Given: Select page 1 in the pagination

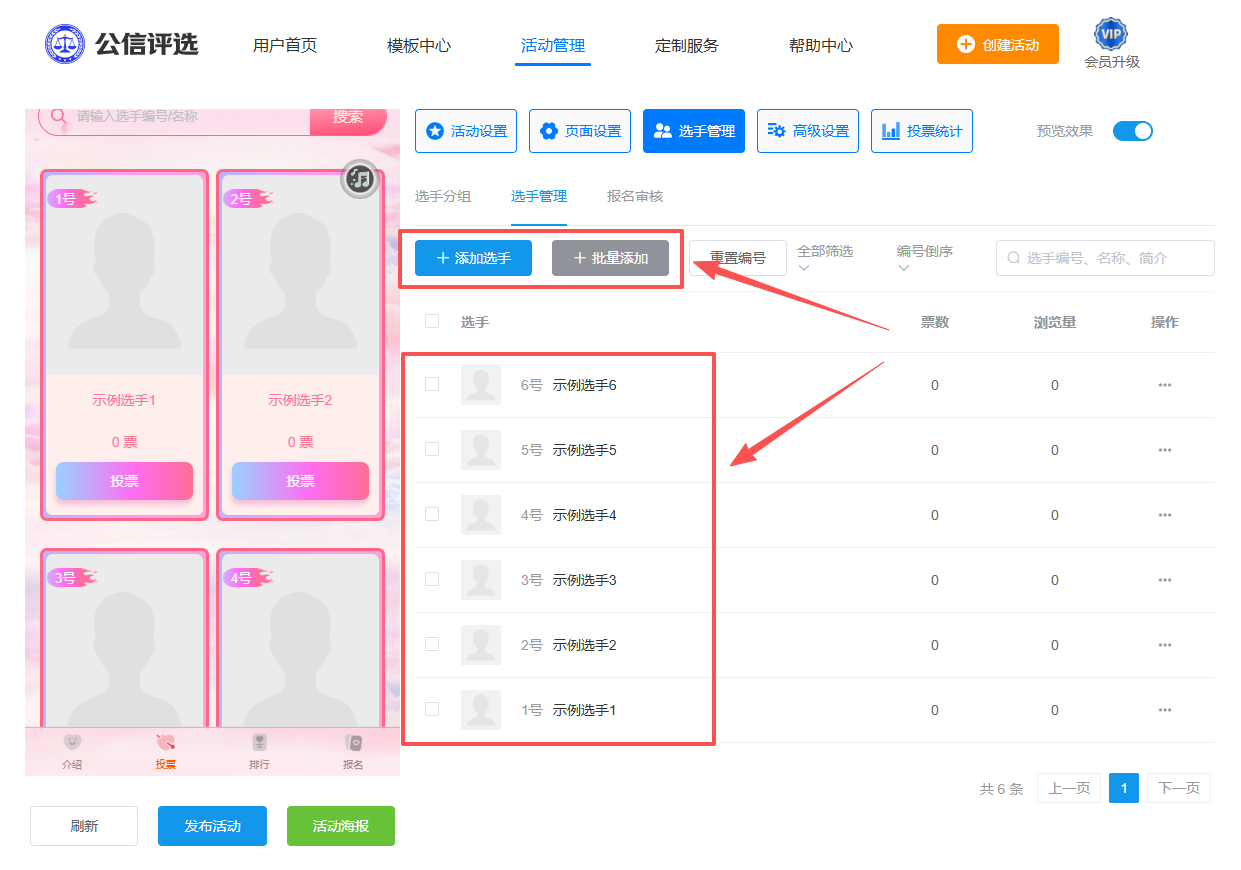Looking at the screenshot, I should tap(1124, 788).
